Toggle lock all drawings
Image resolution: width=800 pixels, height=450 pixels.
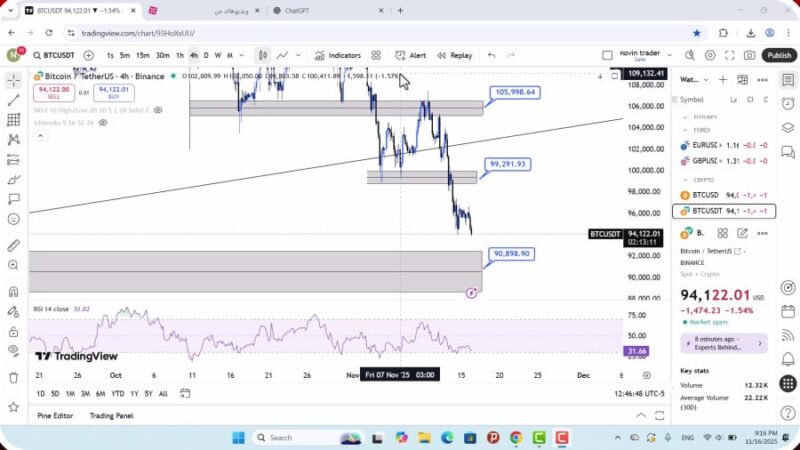[14, 332]
